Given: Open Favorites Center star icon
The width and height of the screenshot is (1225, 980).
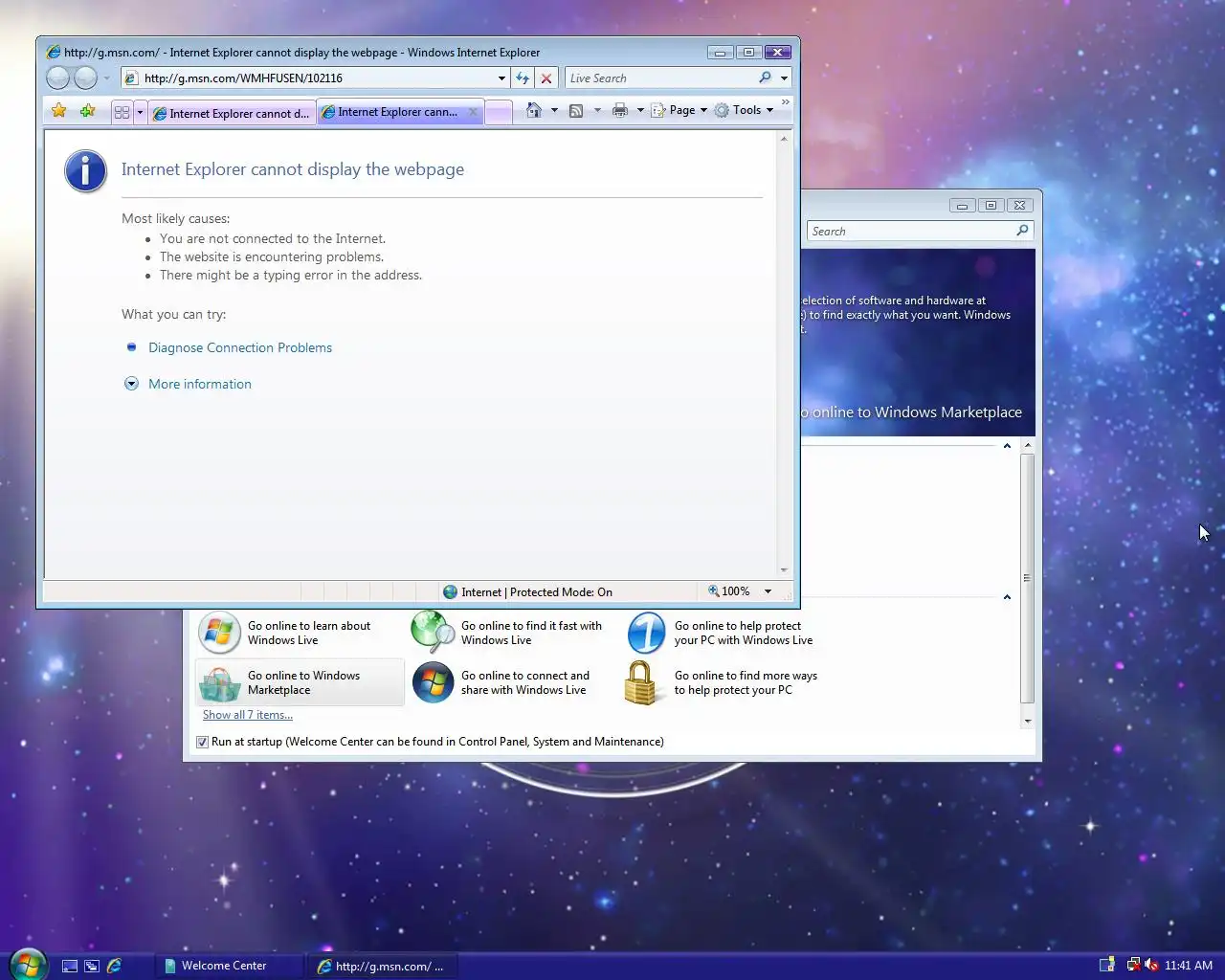Looking at the screenshot, I should tap(59, 111).
